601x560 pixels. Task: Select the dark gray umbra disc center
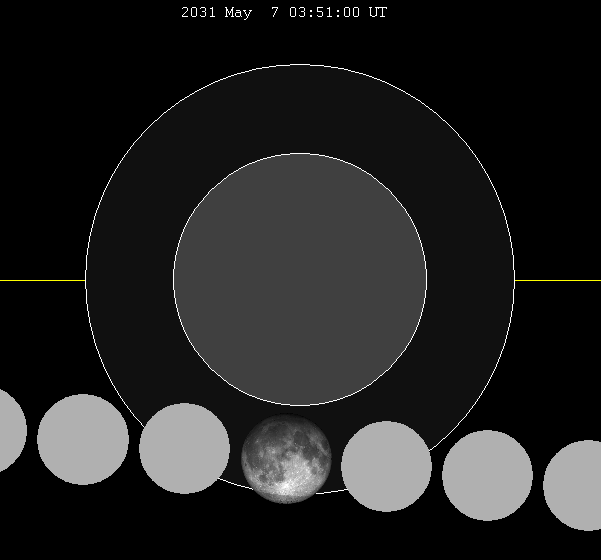tap(300, 279)
